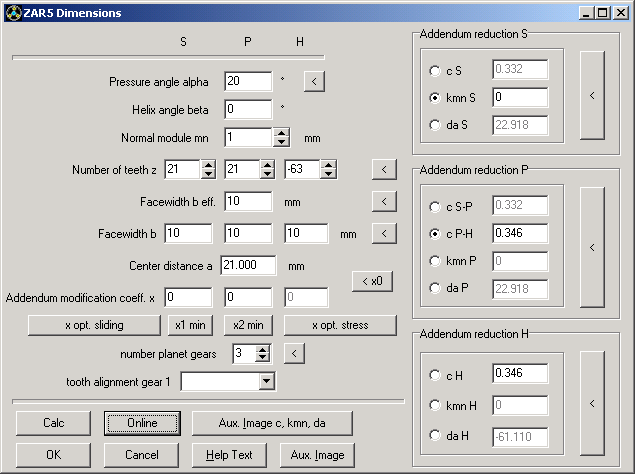Click the '<' button beside Pressure angle alpha
635x474 pixels.
tap(314, 82)
